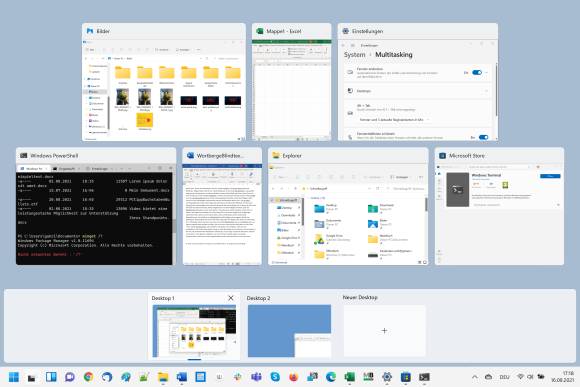The image size is (580, 387).
Task: Open the clock and date flyout
Action: tap(562, 377)
